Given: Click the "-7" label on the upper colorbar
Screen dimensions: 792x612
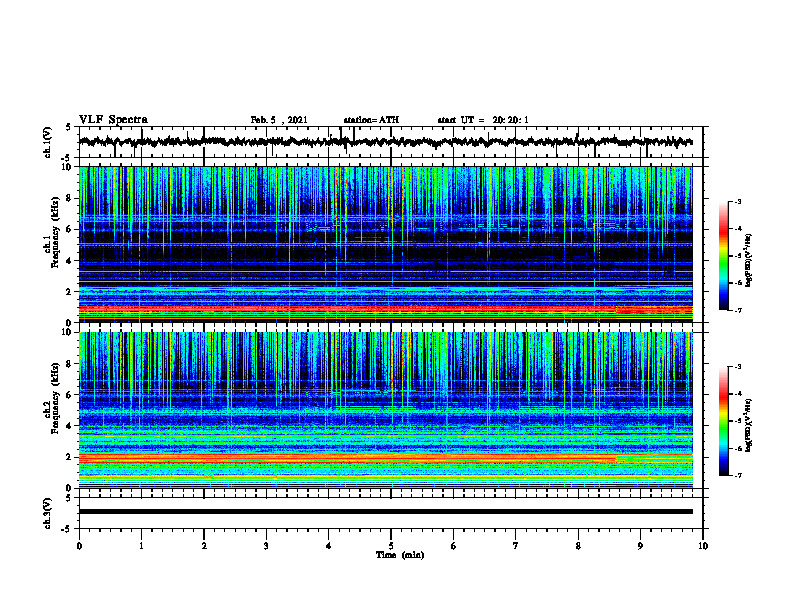Looking at the screenshot, I should pos(738,310).
